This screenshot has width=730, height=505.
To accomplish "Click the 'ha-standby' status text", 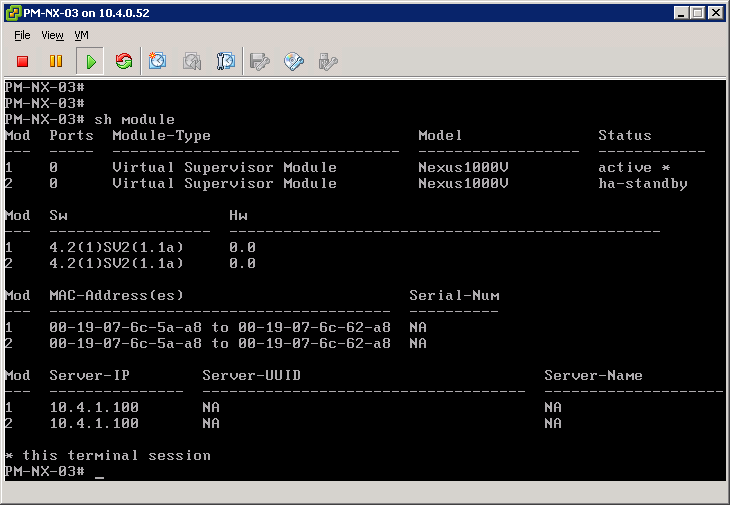I will coord(643,184).
